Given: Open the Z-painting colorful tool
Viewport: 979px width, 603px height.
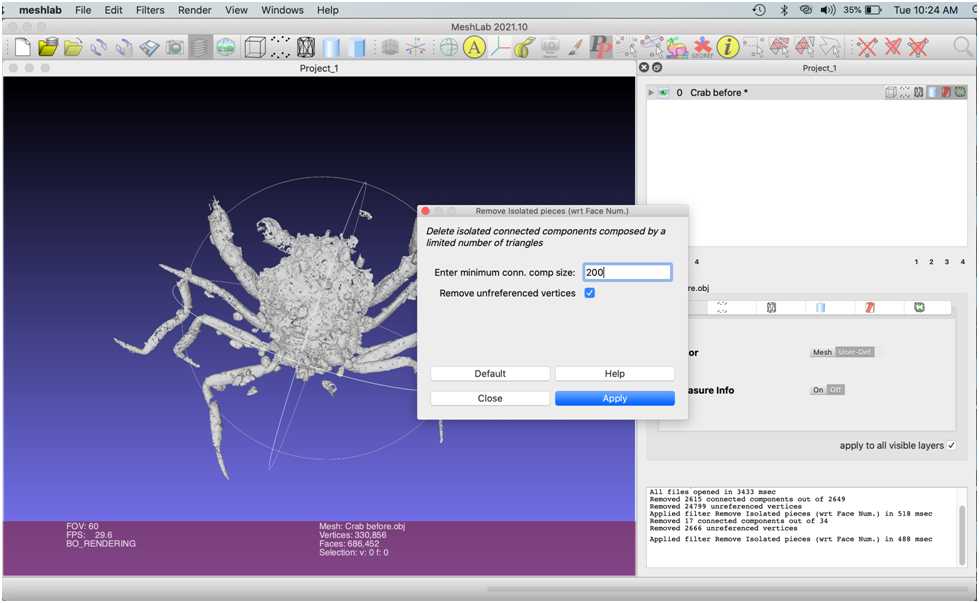Looking at the screenshot, I should [677, 47].
